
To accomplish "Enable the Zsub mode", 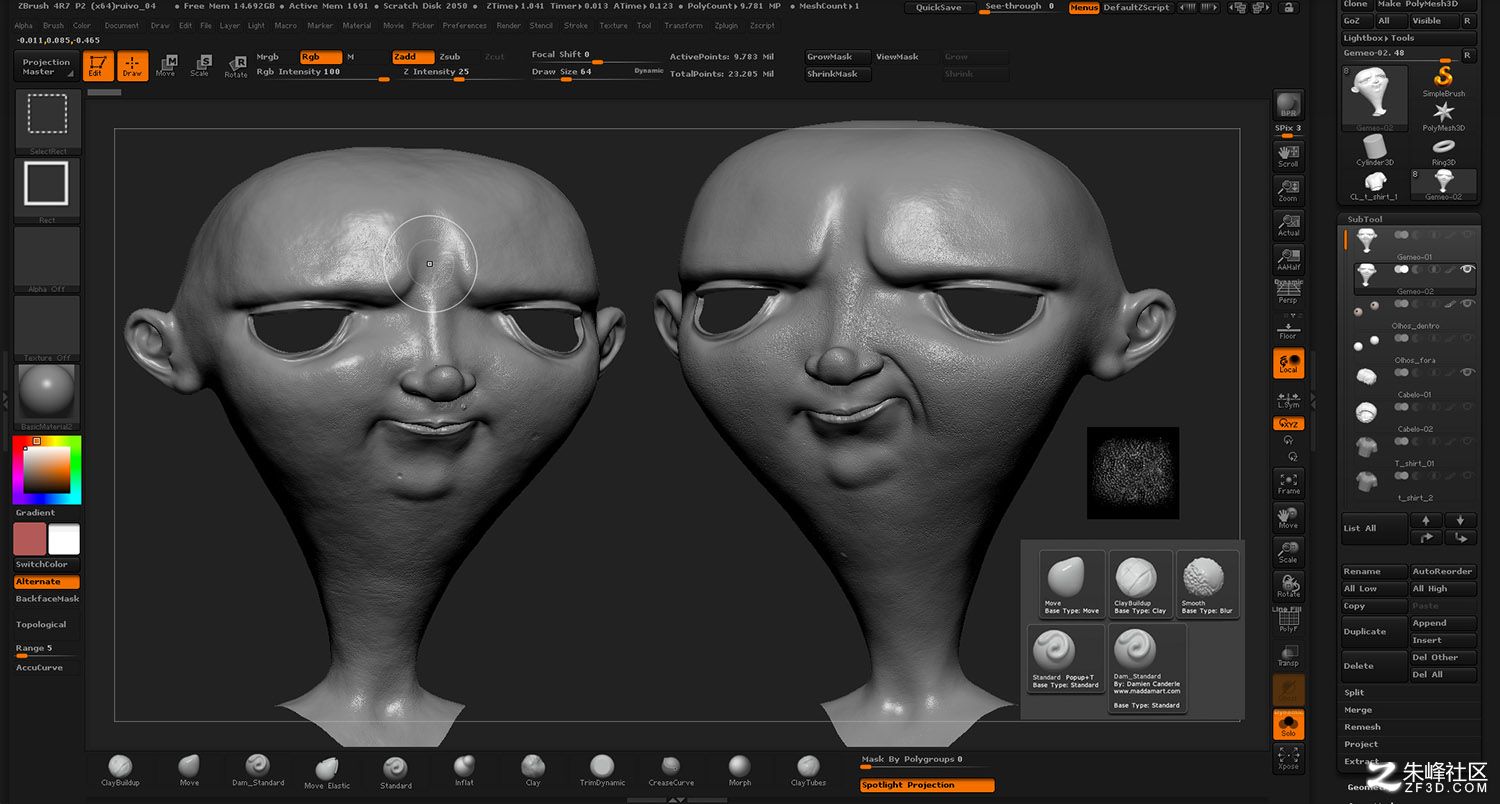I will (450, 57).
